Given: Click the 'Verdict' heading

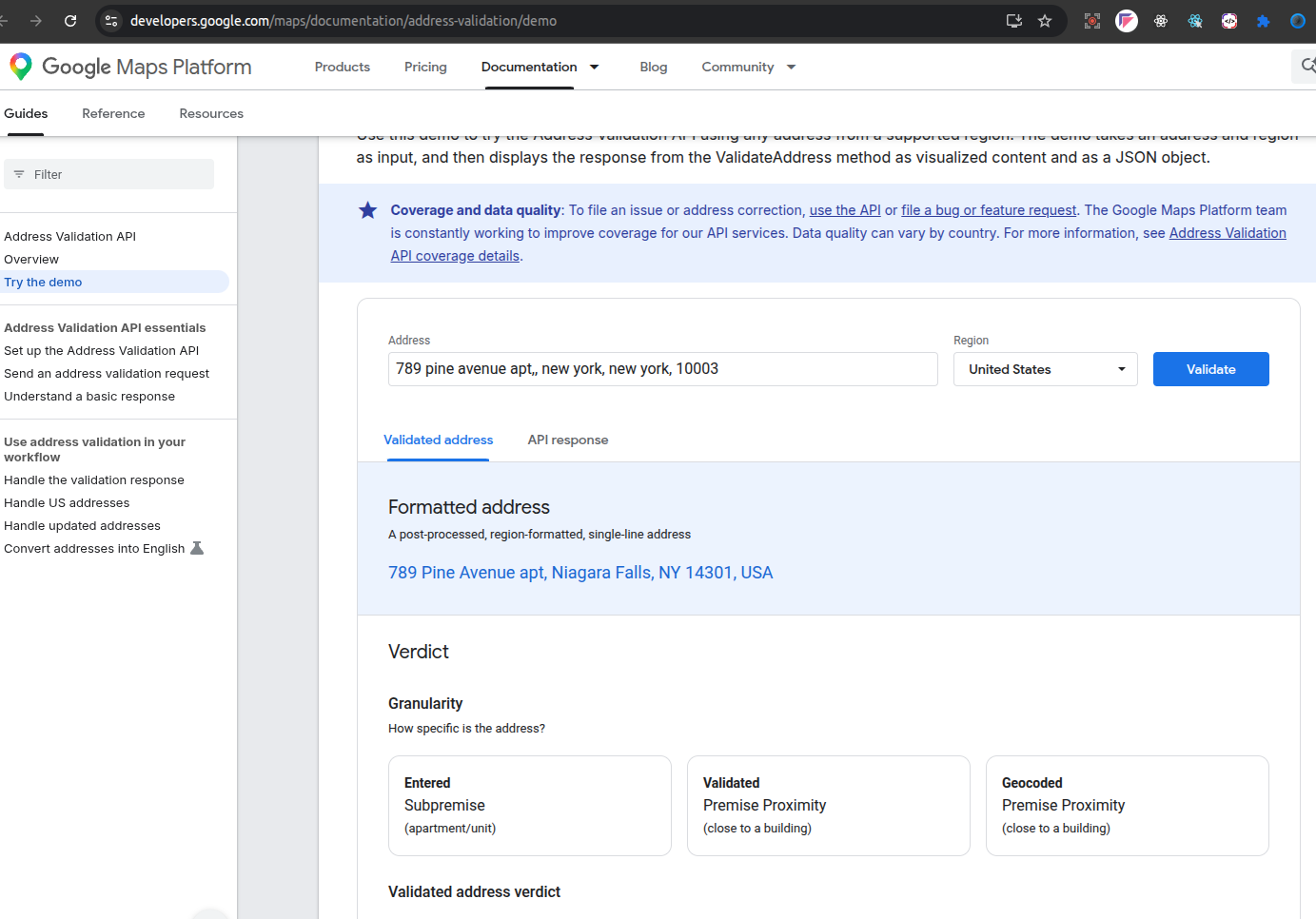Looking at the screenshot, I should 419,652.
